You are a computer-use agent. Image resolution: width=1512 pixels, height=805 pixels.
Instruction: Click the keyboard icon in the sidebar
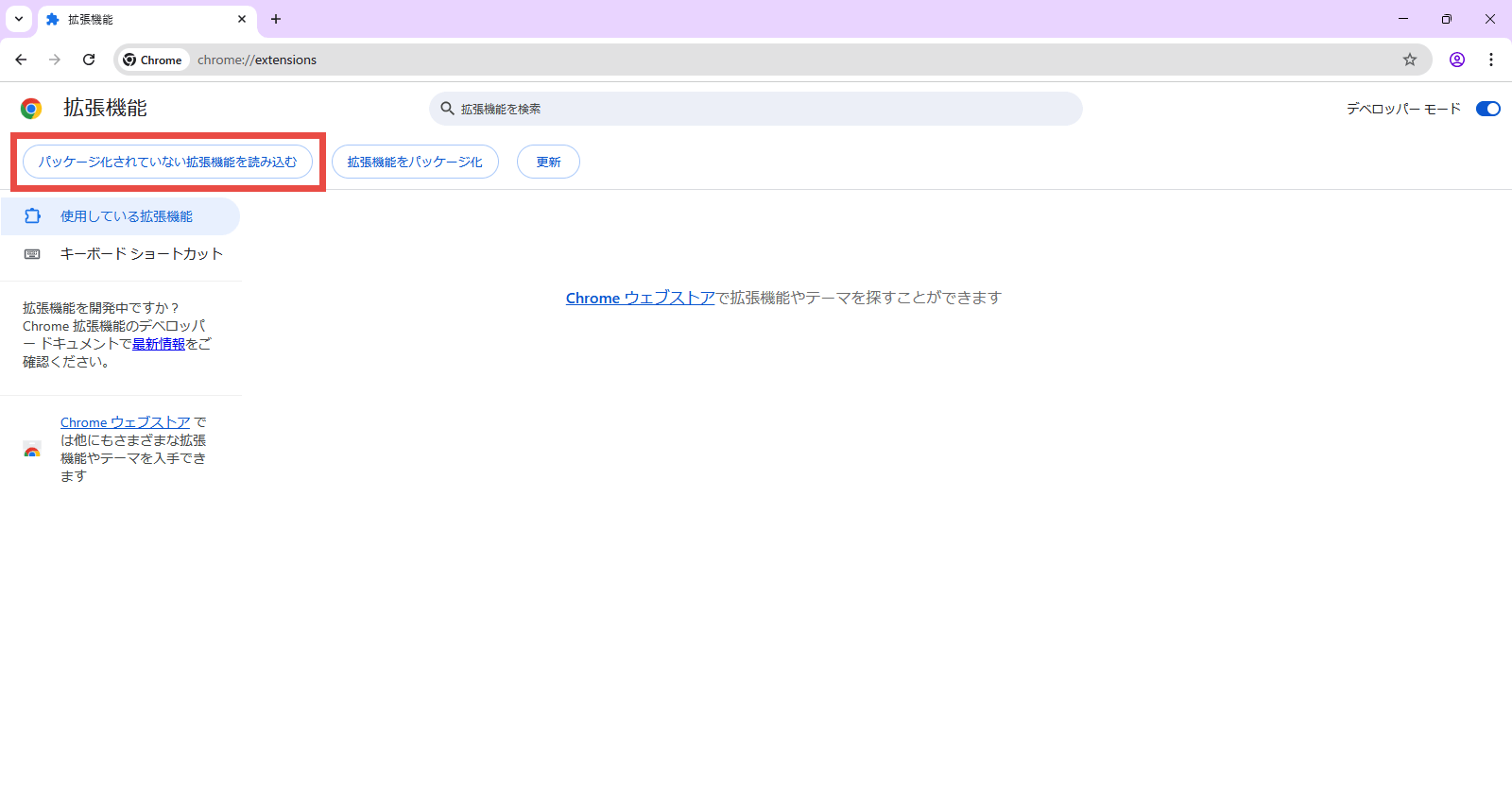pos(32,254)
